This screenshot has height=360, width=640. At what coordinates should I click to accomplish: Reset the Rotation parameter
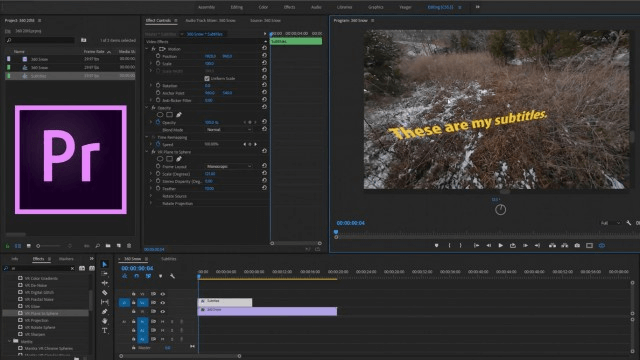264,85
